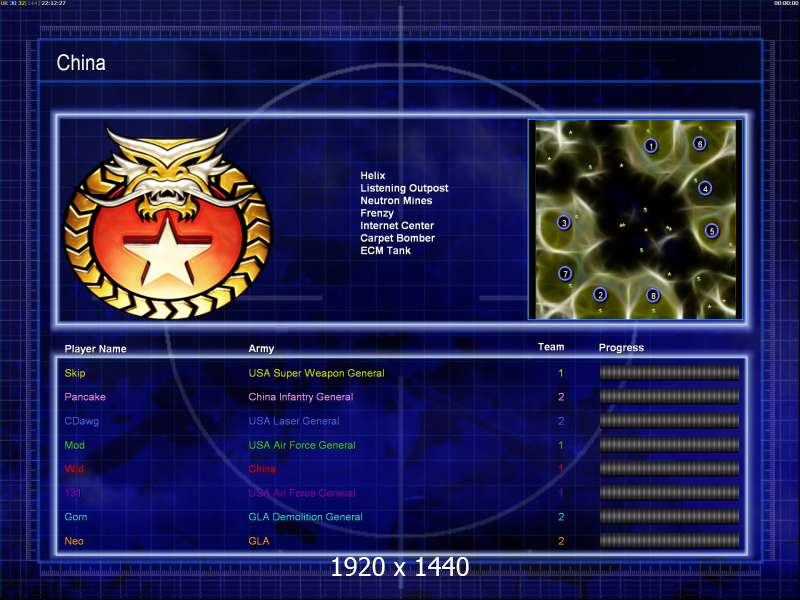The width and height of the screenshot is (800, 600).
Task: Select start position 5 on the map
Action: (x=712, y=231)
